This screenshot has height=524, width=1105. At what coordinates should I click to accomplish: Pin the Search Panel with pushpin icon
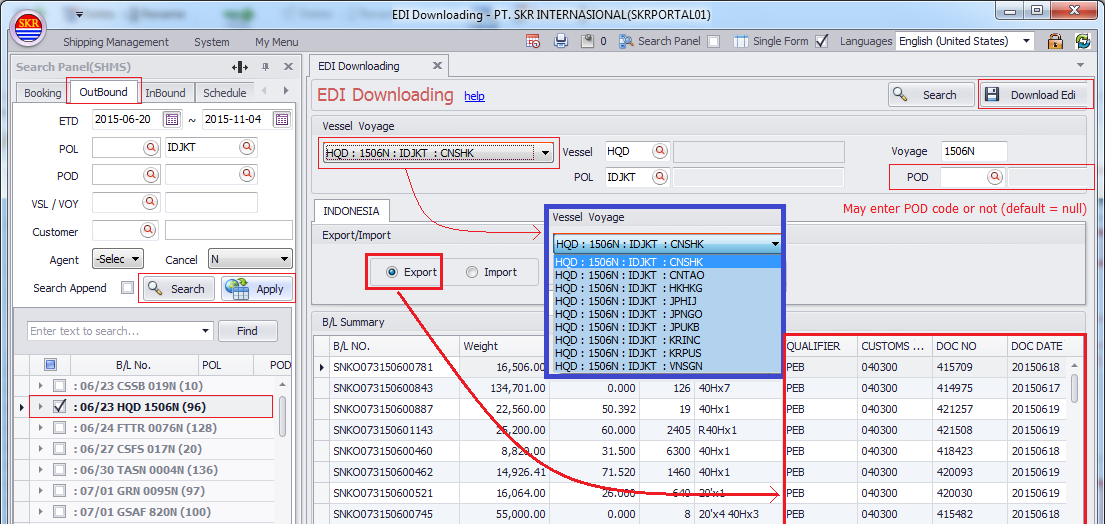coord(266,67)
